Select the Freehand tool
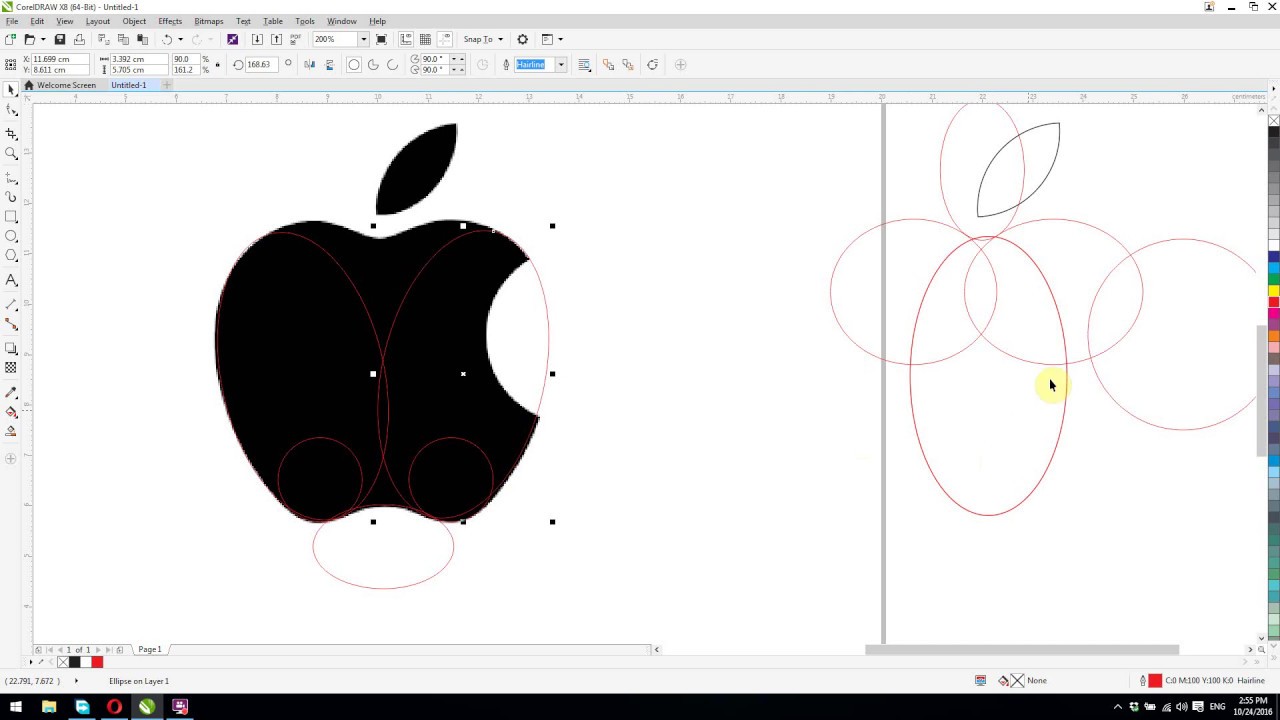This screenshot has width=1280, height=720. [11, 176]
